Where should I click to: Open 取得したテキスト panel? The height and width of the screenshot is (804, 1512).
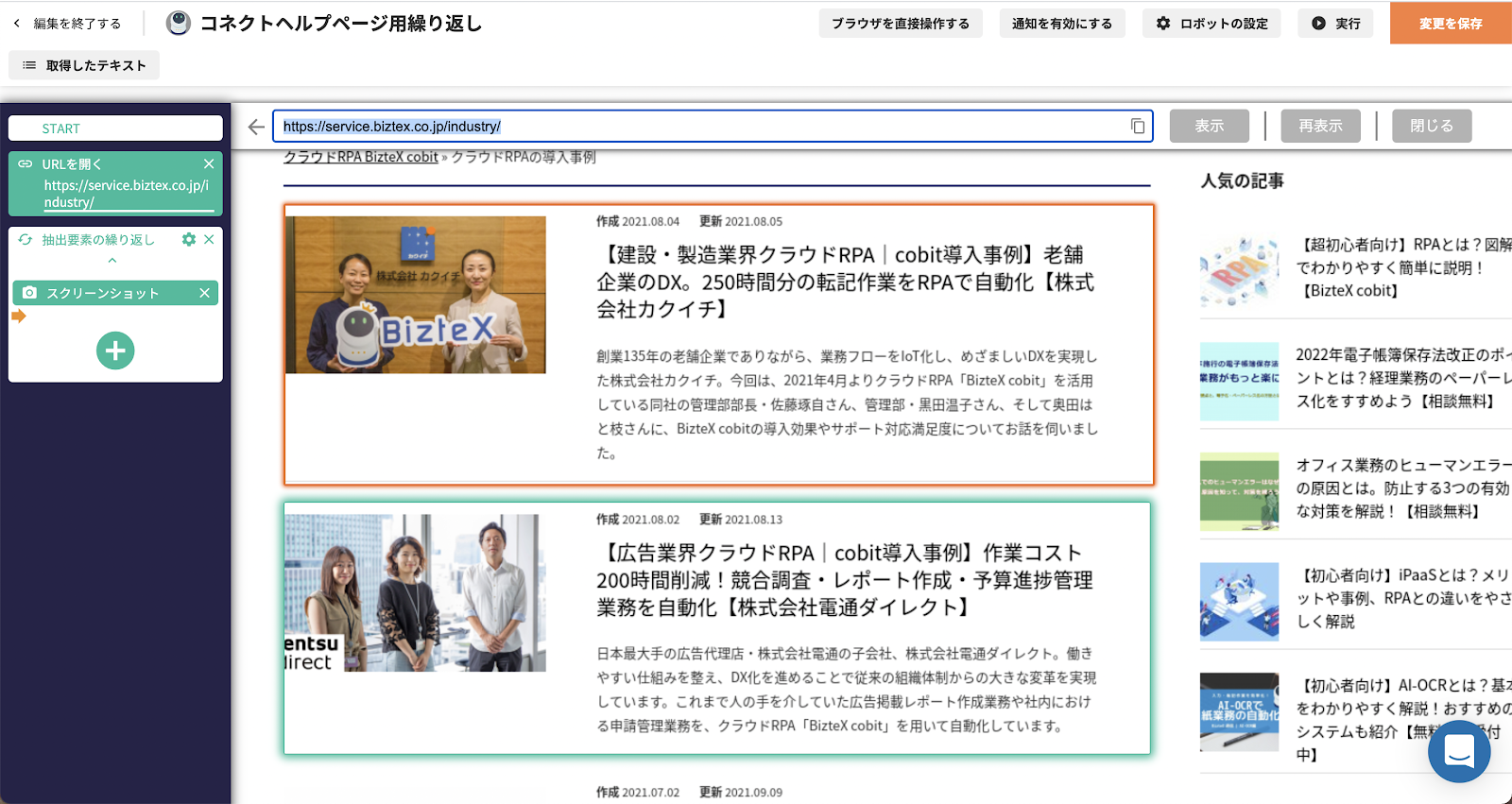84,65
